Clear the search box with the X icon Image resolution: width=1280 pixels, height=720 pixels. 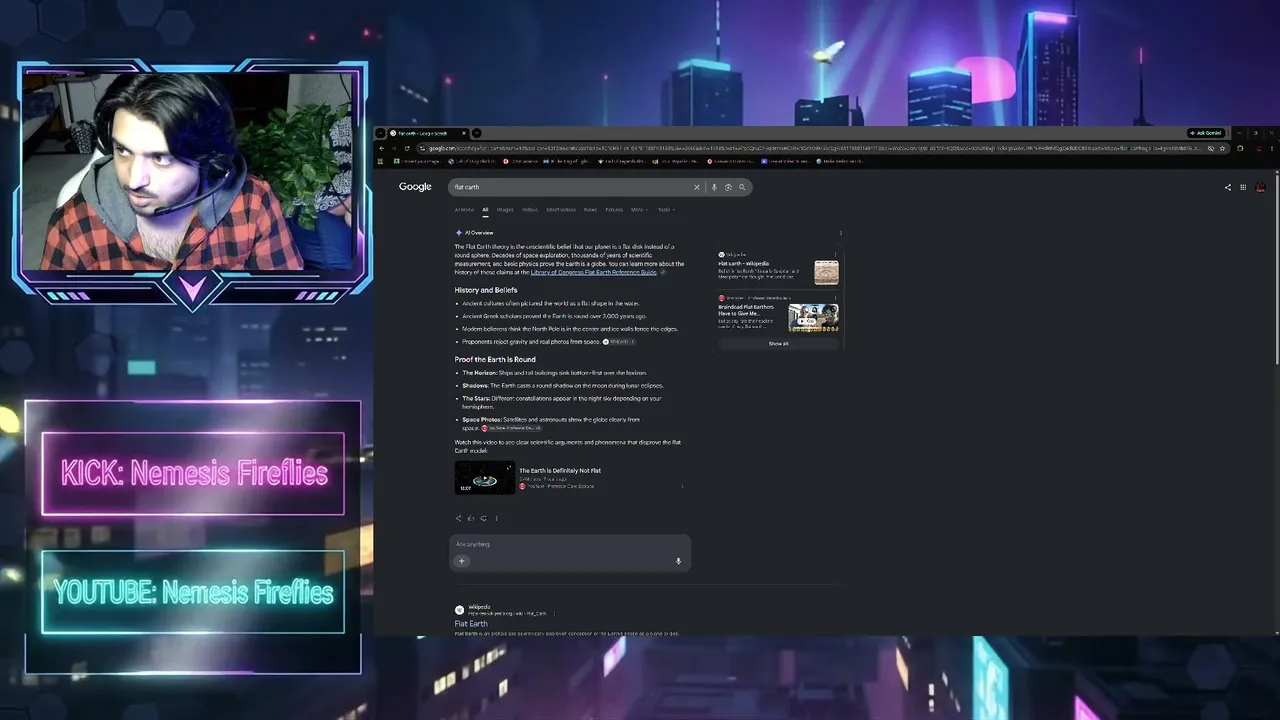tap(697, 187)
